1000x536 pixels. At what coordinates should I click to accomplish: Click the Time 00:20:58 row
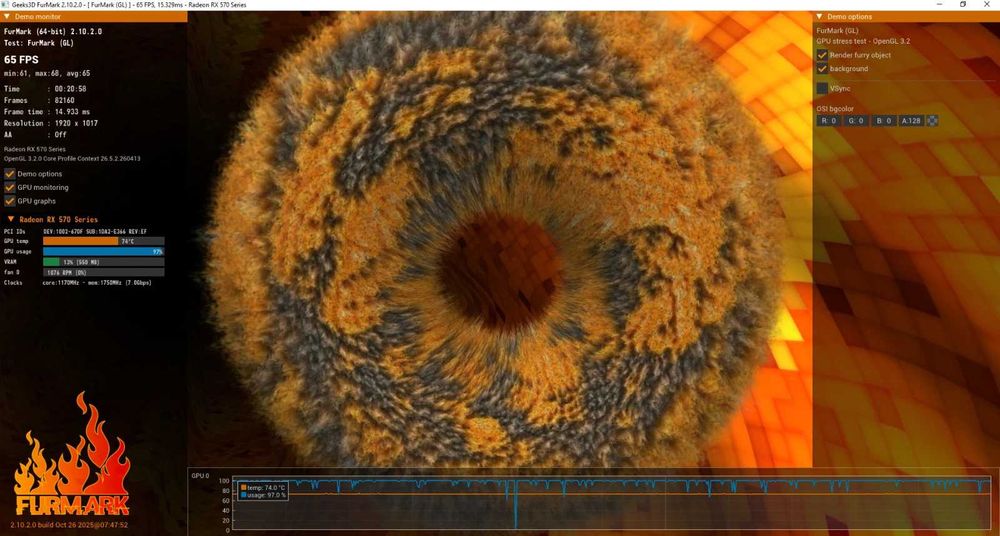coord(45,89)
